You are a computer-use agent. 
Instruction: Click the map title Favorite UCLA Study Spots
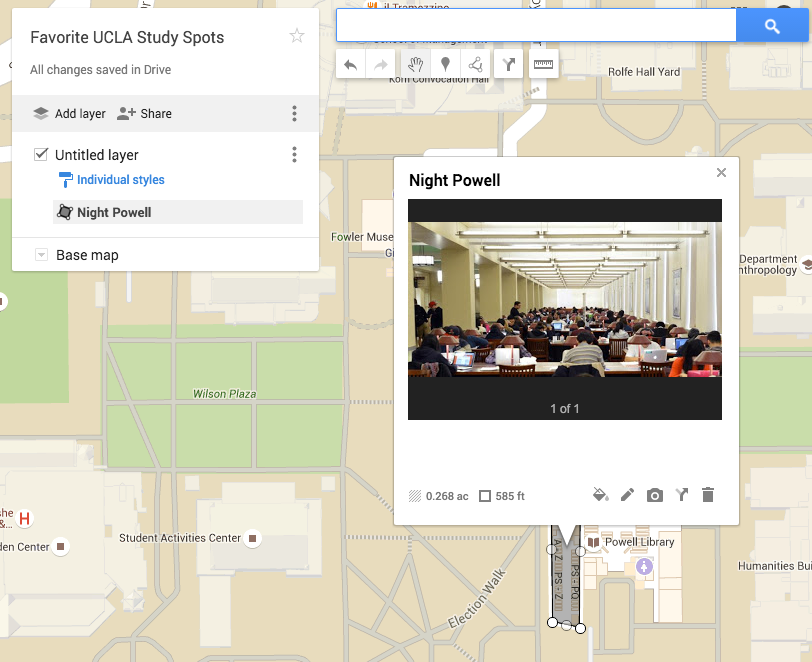(x=127, y=37)
